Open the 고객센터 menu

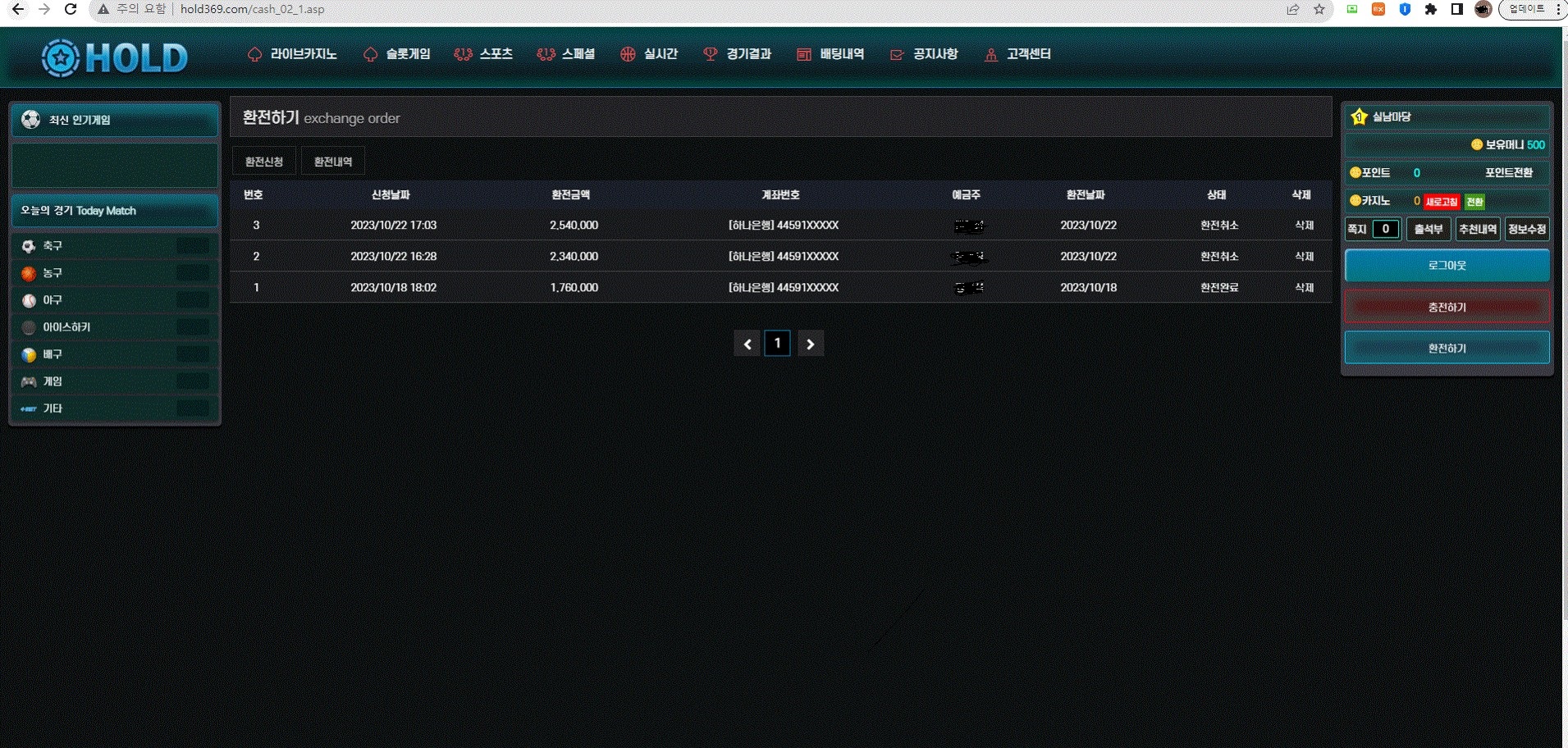[x=1018, y=54]
